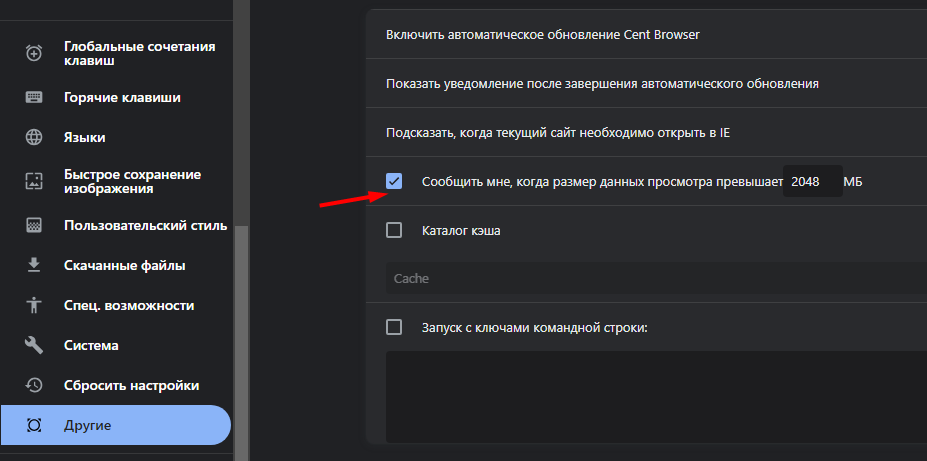Click Включить автоматическое обновление Cent Browser row
Viewport: 927px width, 461px height.
click(646, 34)
